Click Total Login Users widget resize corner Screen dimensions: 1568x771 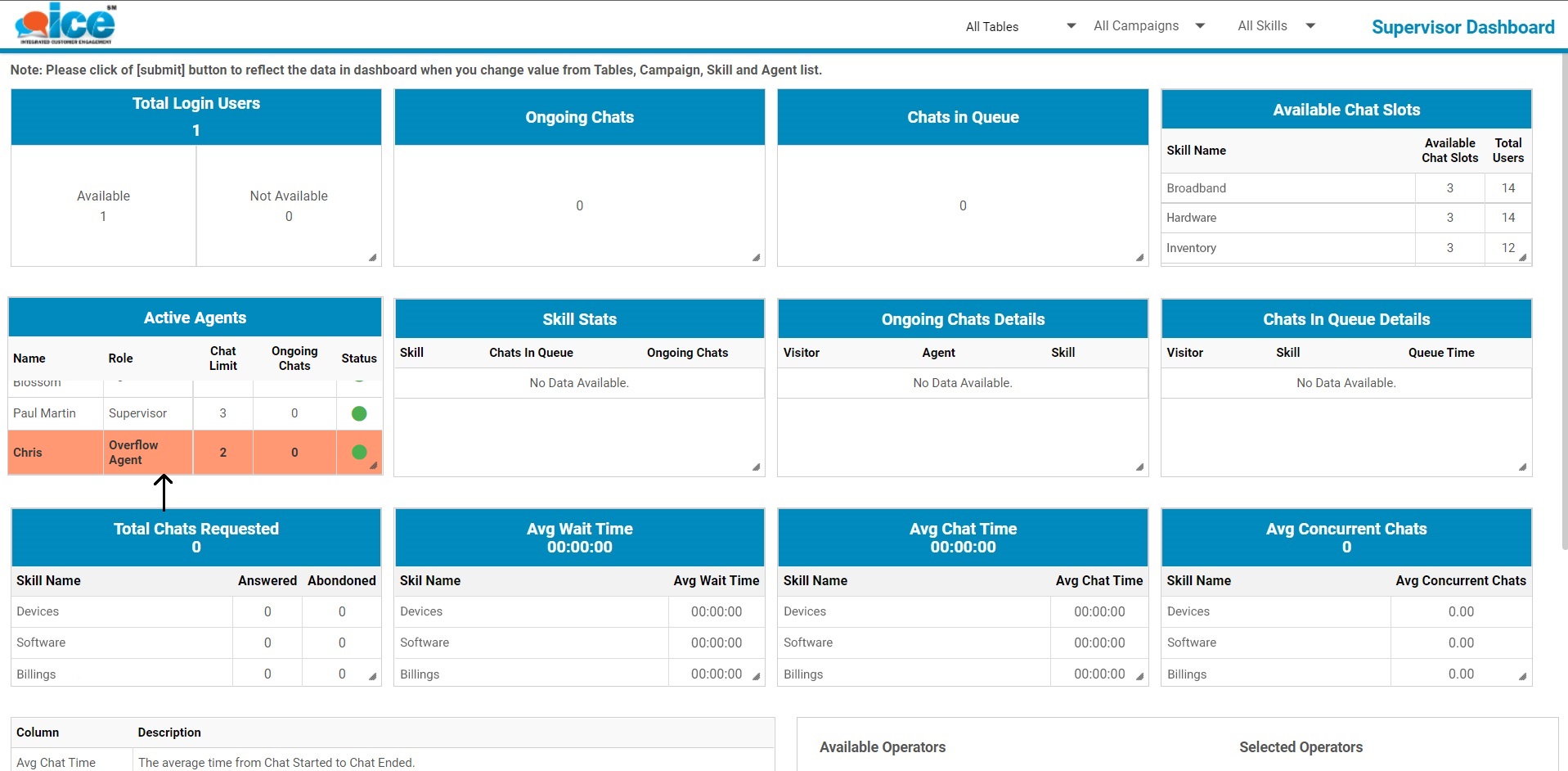click(x=372, y=258)
